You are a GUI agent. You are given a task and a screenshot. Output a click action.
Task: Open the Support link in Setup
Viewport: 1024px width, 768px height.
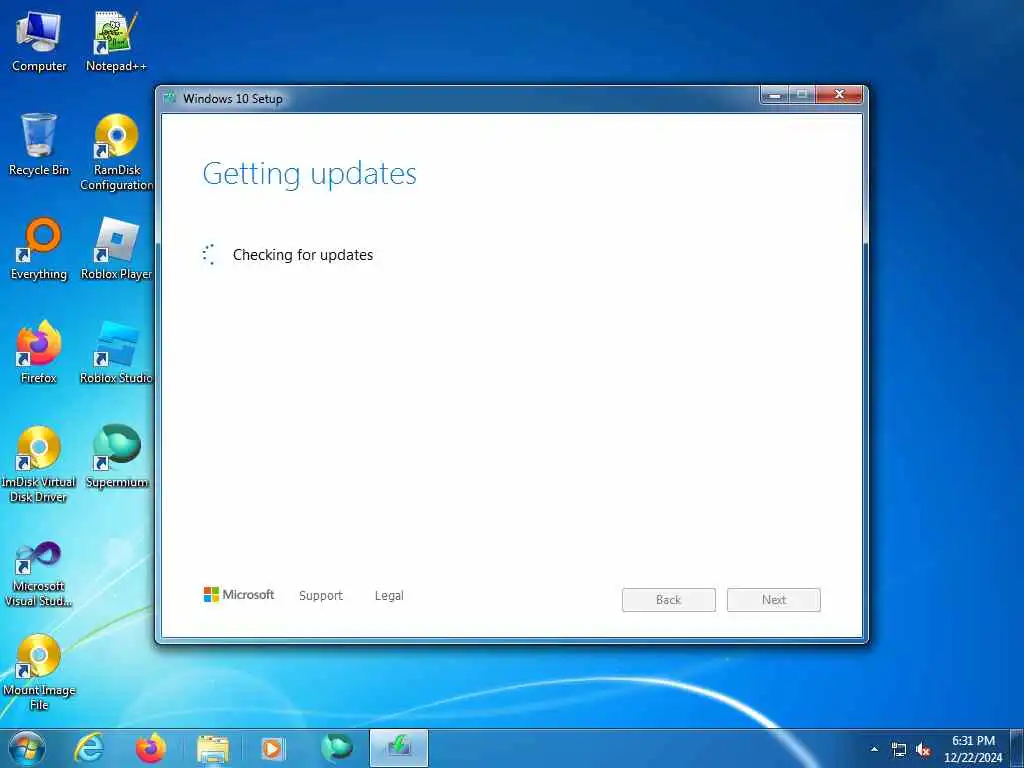321,596
